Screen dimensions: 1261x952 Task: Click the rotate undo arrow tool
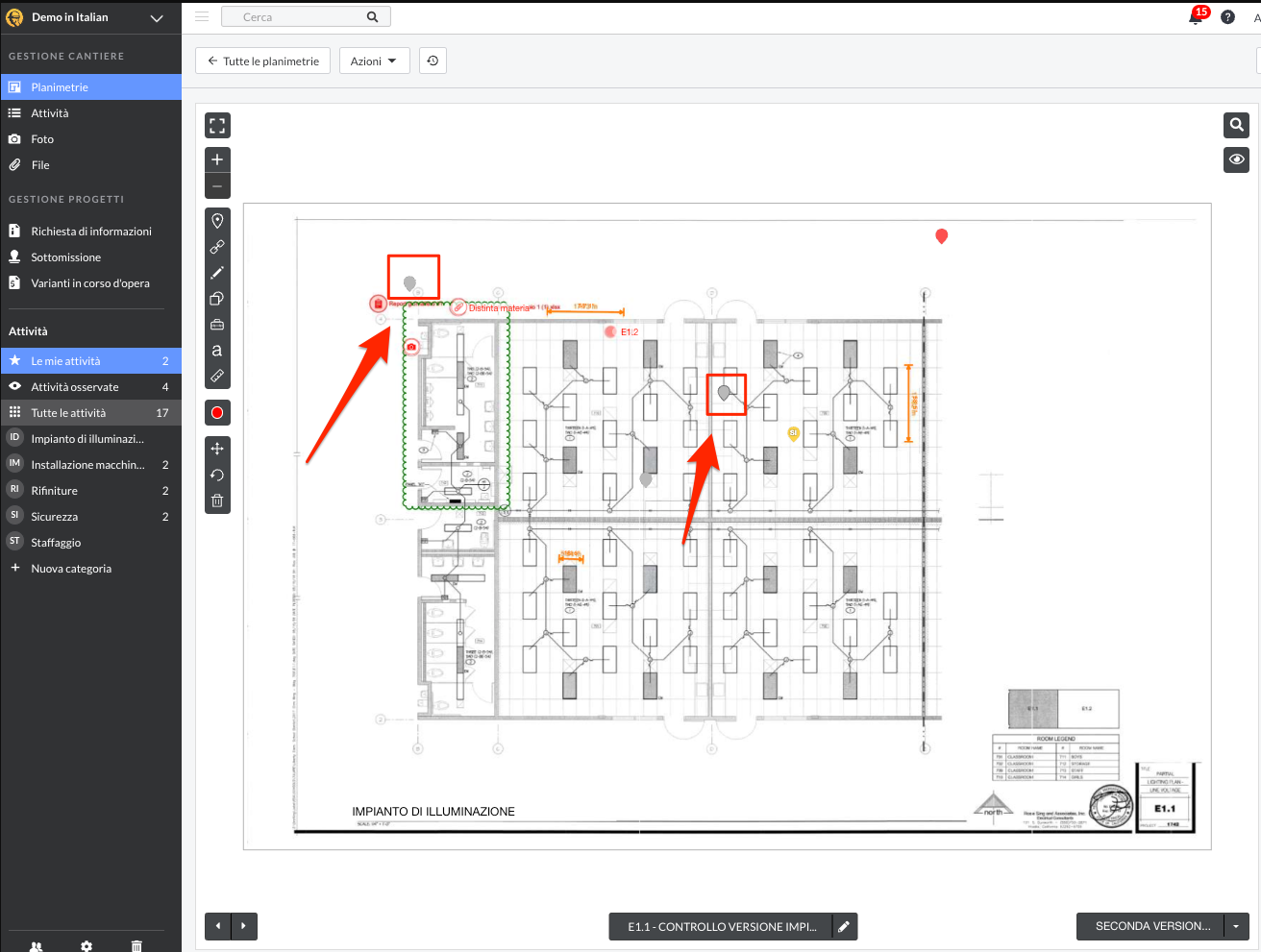pyautogui.click(x=217, y=475)
